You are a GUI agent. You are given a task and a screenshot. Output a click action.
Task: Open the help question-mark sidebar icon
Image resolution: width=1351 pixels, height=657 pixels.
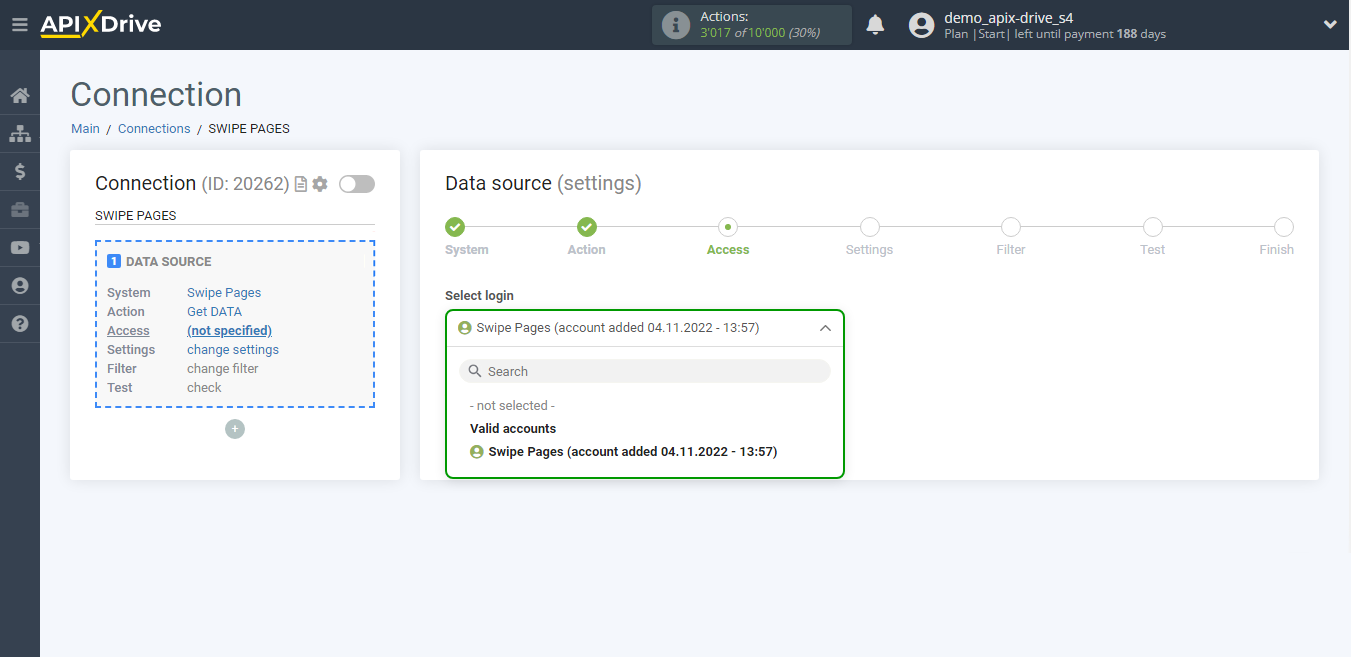coord(20,324)
